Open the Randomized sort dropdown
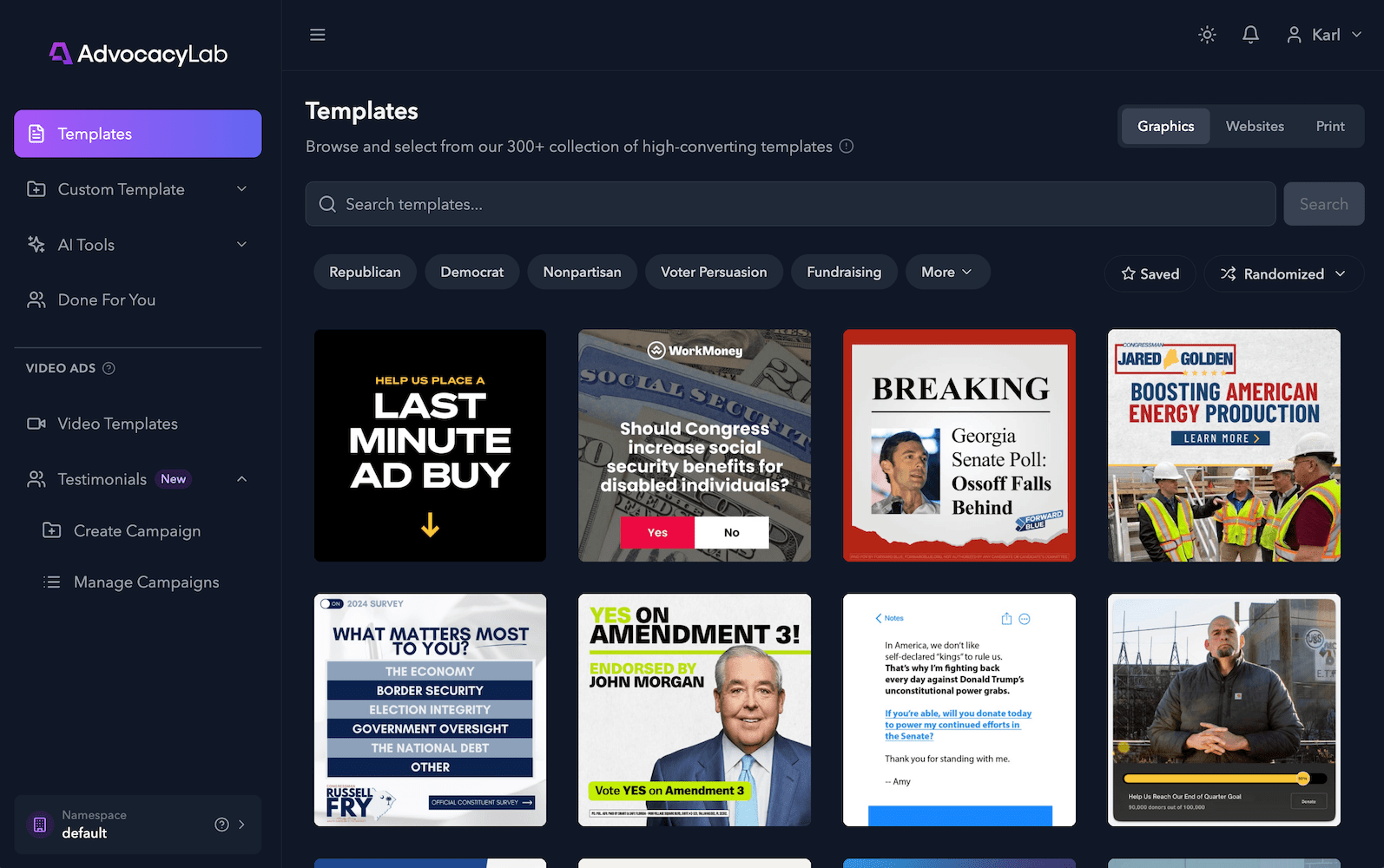 click(x=1283, y=273)
